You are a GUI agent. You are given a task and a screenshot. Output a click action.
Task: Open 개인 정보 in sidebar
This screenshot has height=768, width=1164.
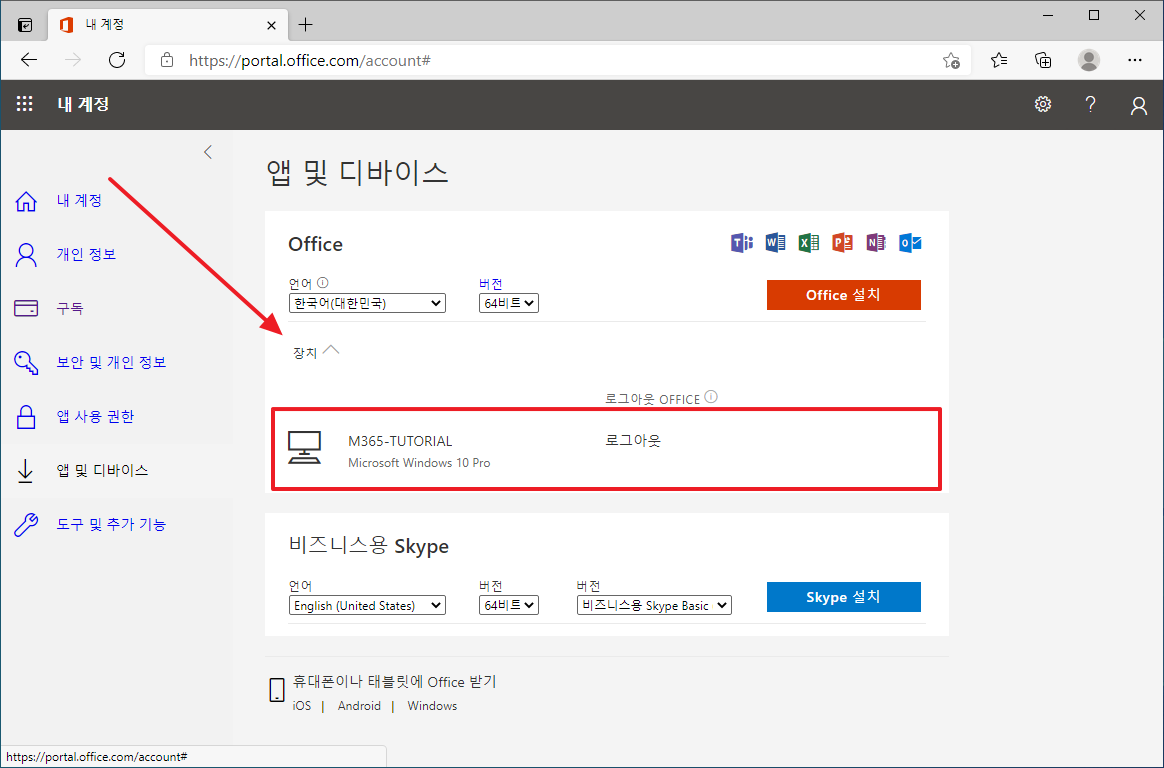click(86, 255)
